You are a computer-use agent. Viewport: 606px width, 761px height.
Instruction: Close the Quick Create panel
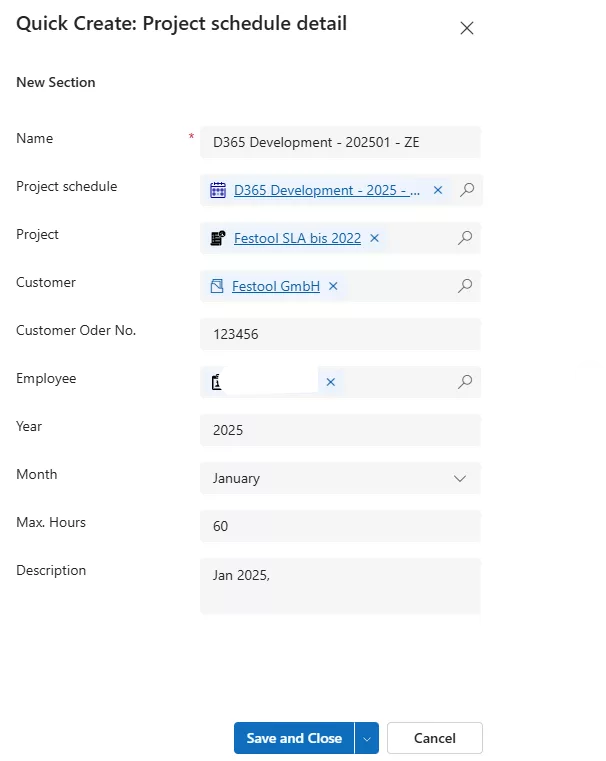pyautogui.click(x=466, y=28)
